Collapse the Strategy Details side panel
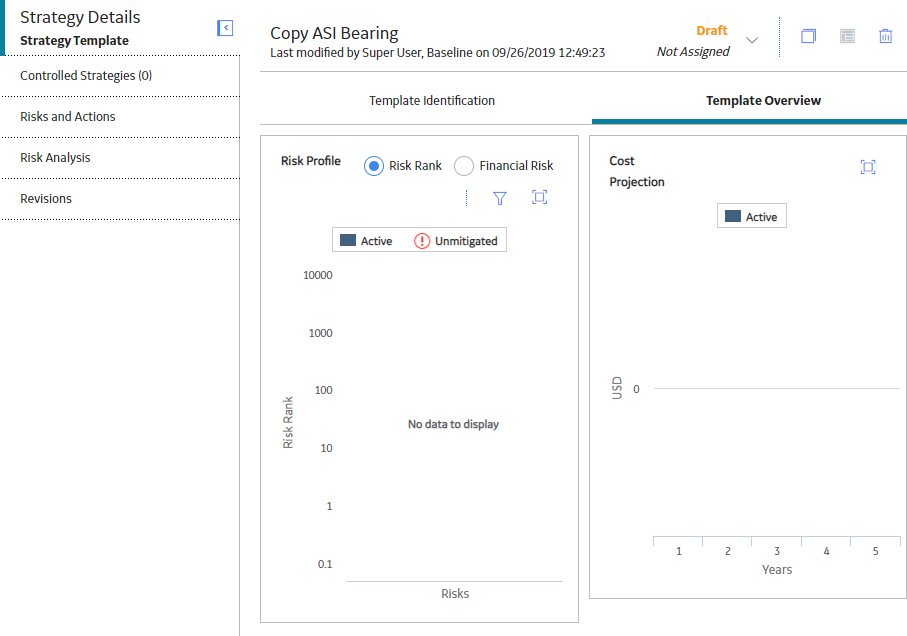The height and width of the screenshot is (636, 907). (225, 28)
